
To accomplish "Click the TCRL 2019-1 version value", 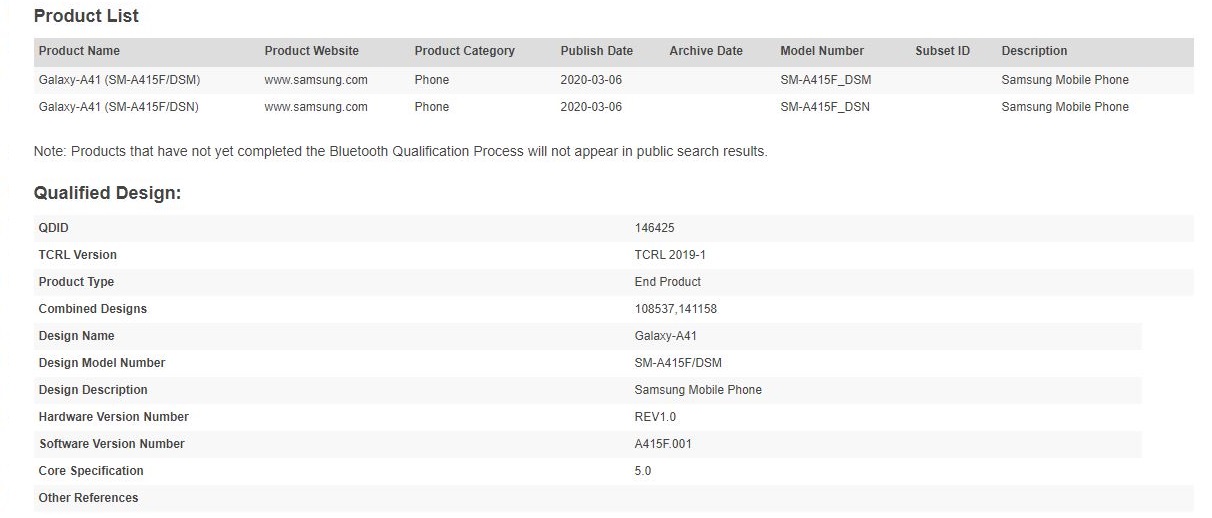I will pos(670,255).
